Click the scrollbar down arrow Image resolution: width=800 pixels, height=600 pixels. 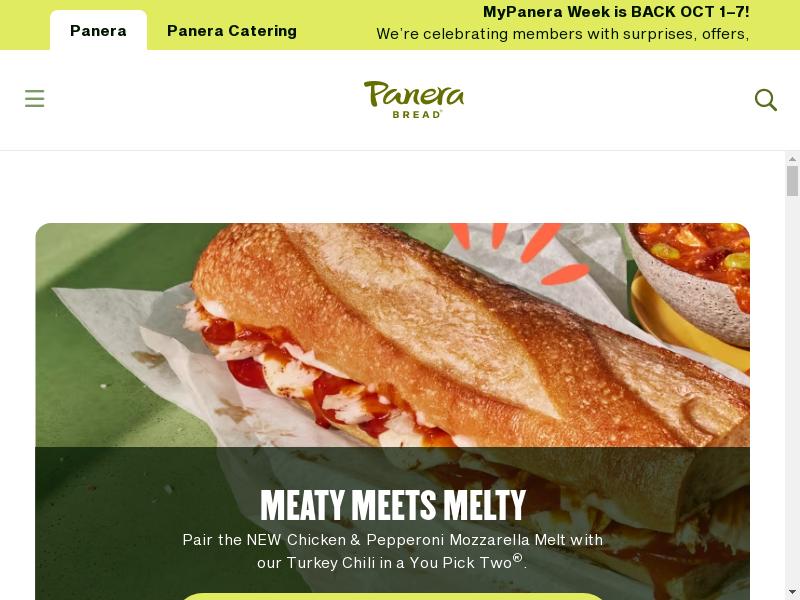[x=792, y=593]
